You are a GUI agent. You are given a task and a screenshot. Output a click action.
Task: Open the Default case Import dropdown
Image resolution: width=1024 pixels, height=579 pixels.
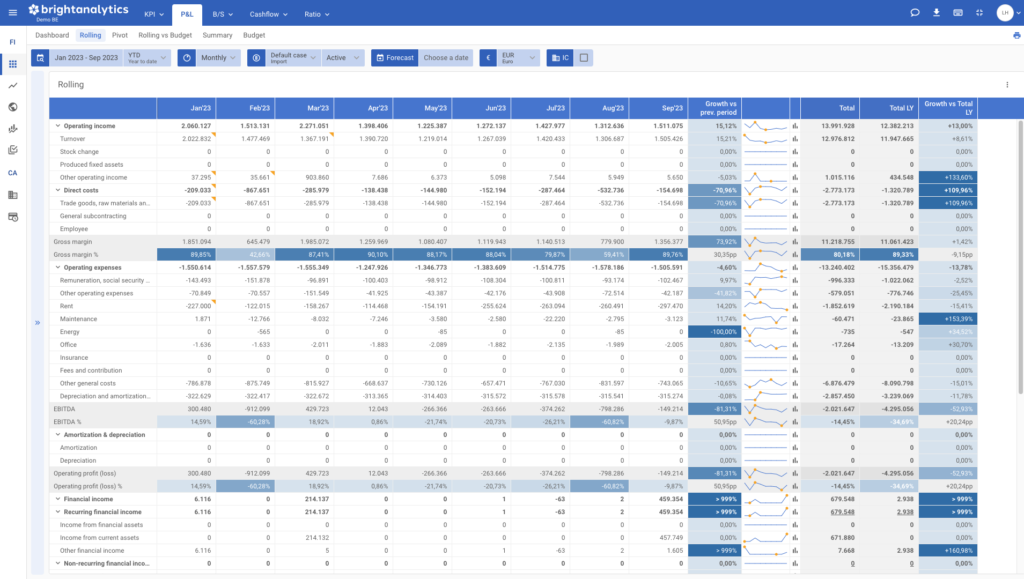tap(293, 57)
